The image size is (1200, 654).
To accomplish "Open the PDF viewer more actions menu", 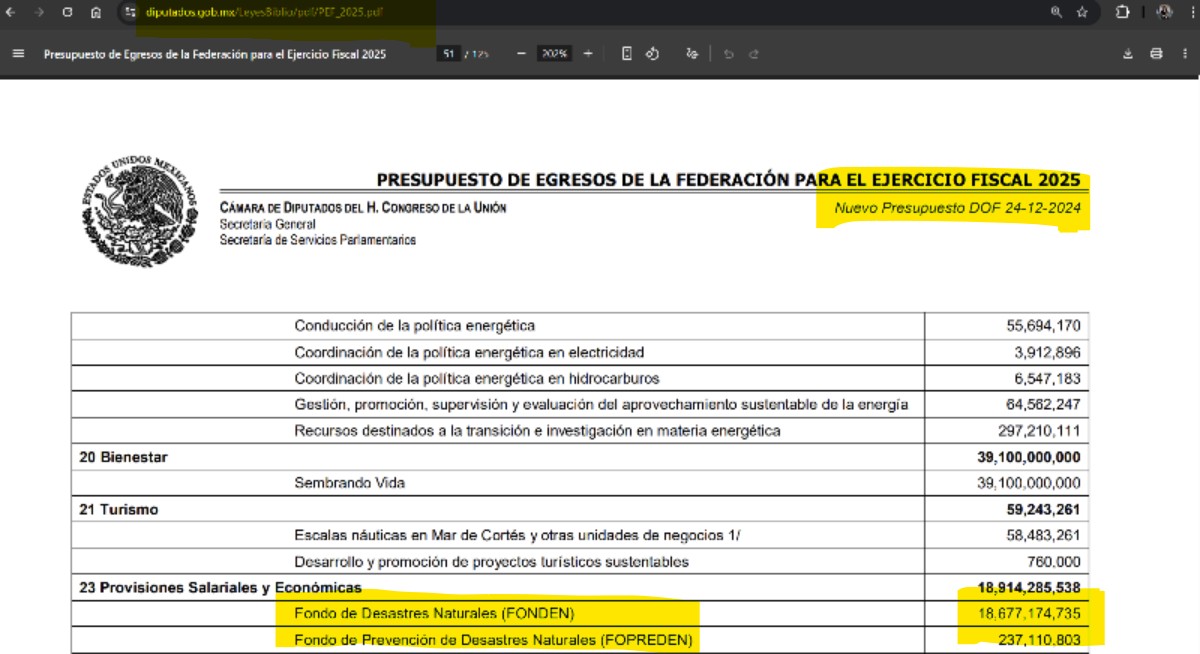I will pyautogui.click(x=1184, y=54).
